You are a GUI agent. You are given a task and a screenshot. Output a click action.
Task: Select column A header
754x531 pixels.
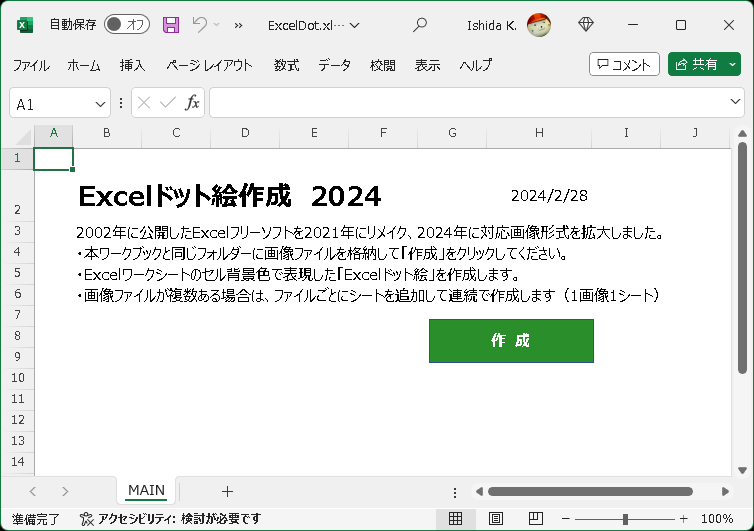tap(54, 133)
